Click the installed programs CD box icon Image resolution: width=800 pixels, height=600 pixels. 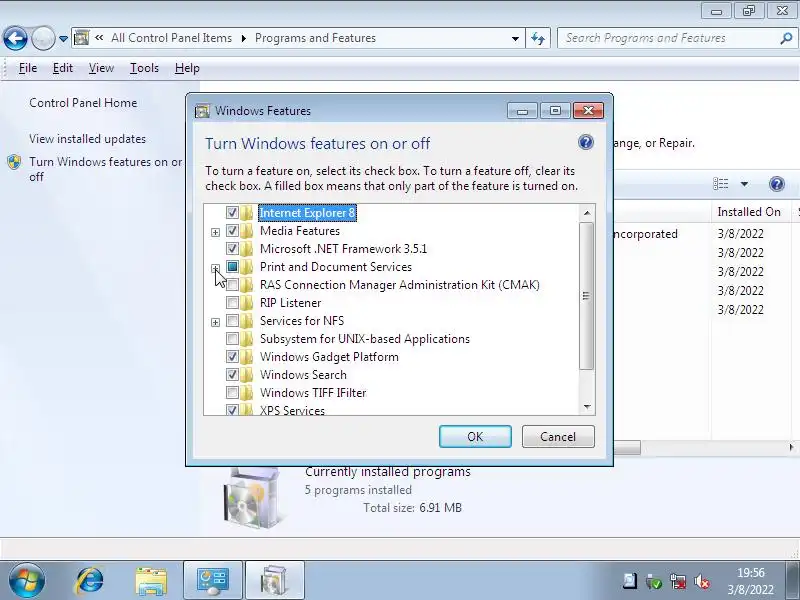click(x=253, y=499)
